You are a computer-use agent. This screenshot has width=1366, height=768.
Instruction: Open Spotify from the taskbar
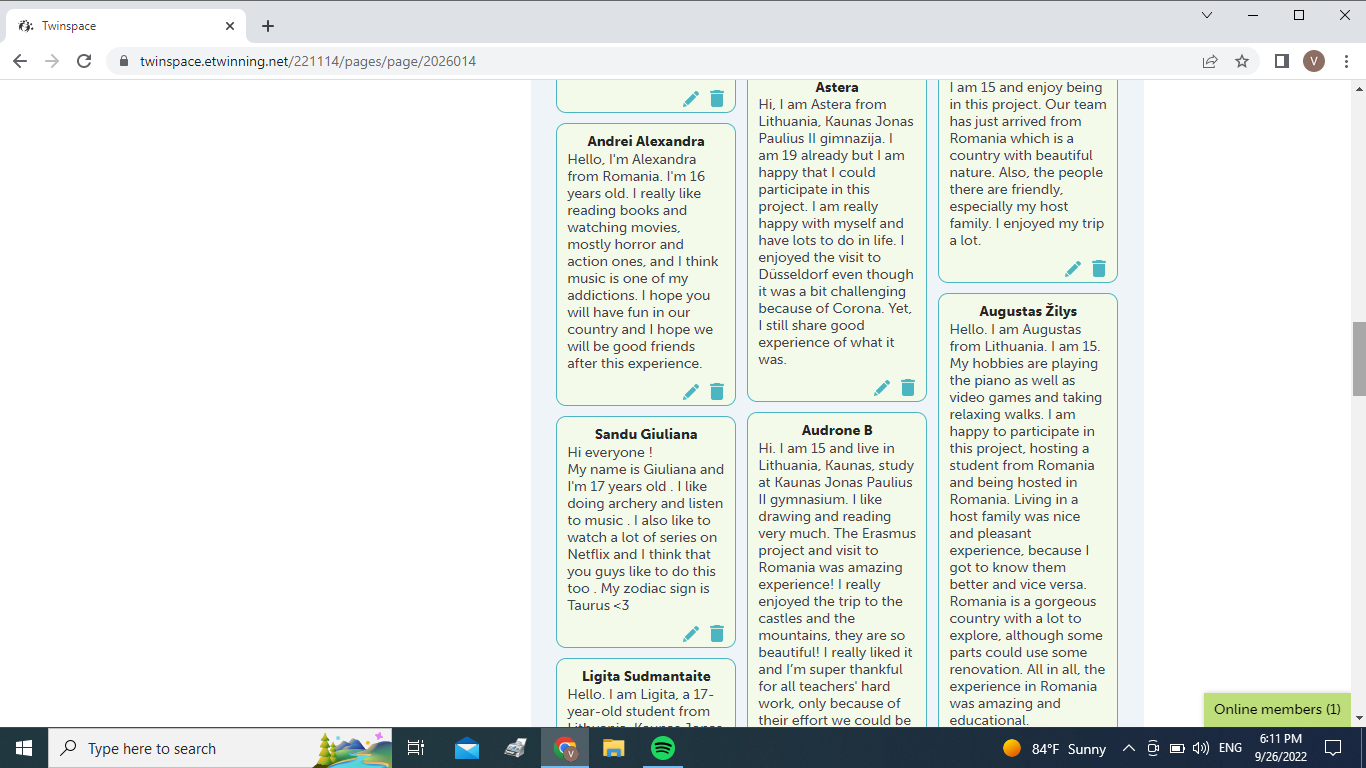[x=662, y=748]
